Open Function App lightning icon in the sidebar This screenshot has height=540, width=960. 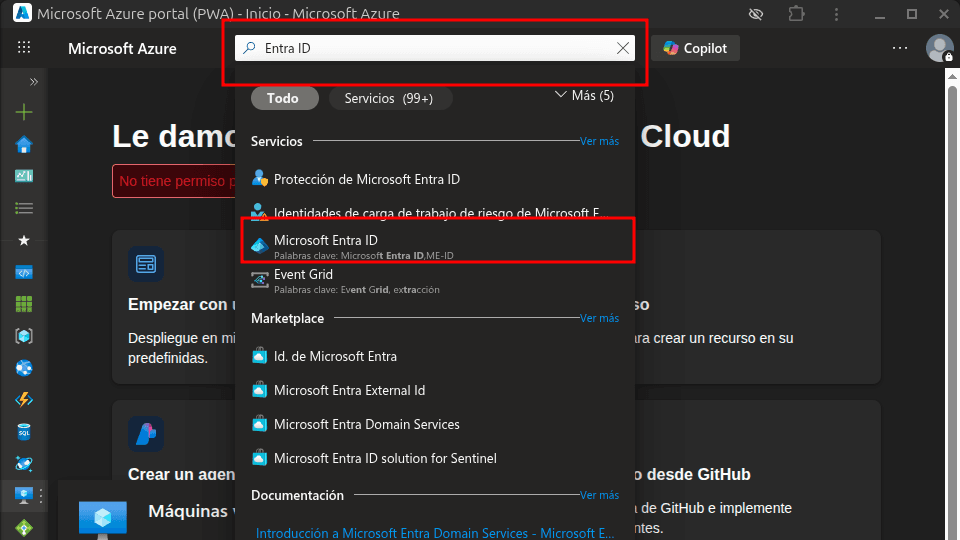(24, 400)
